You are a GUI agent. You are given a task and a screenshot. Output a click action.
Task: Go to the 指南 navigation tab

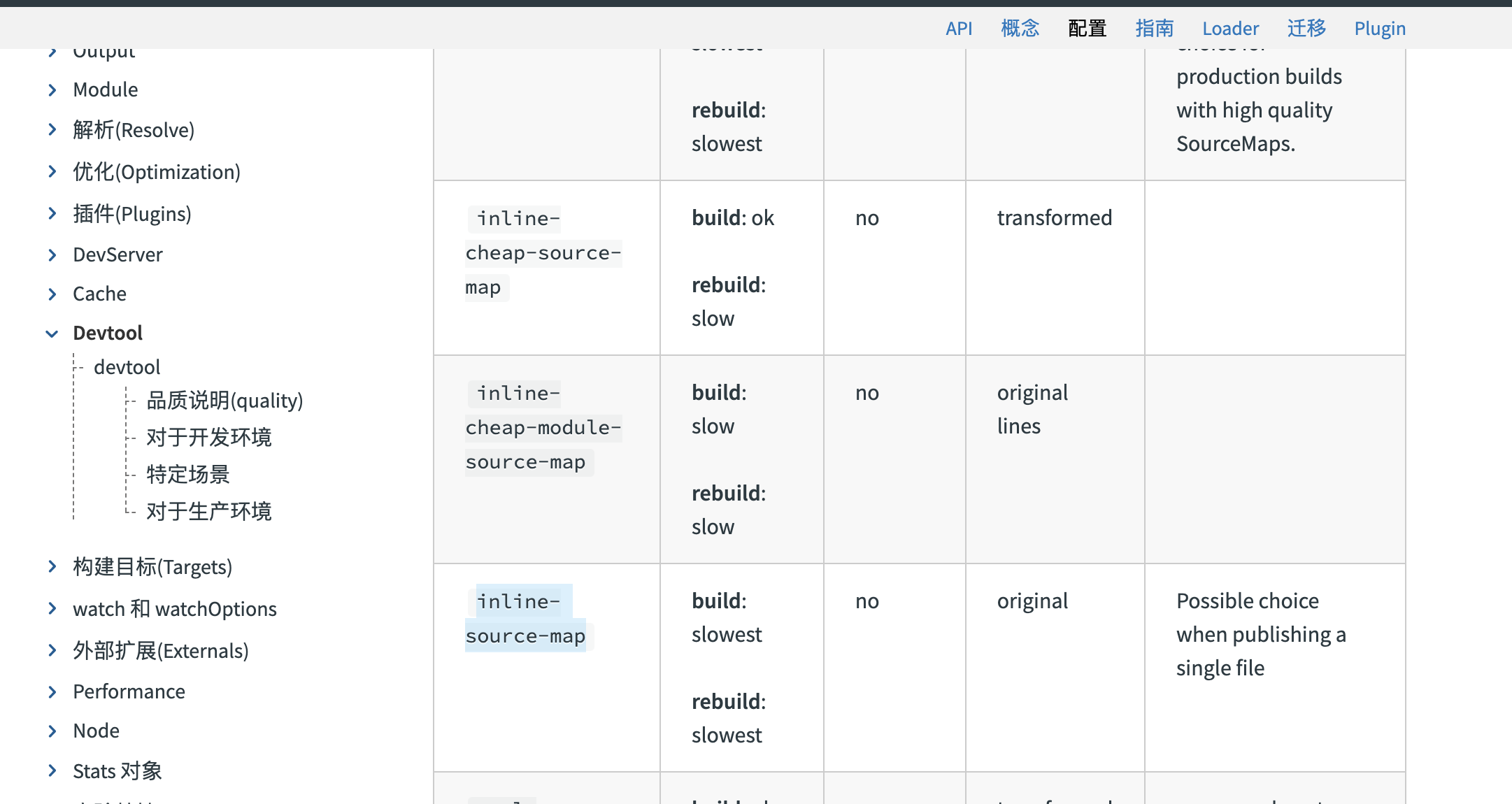(1154, 29)
